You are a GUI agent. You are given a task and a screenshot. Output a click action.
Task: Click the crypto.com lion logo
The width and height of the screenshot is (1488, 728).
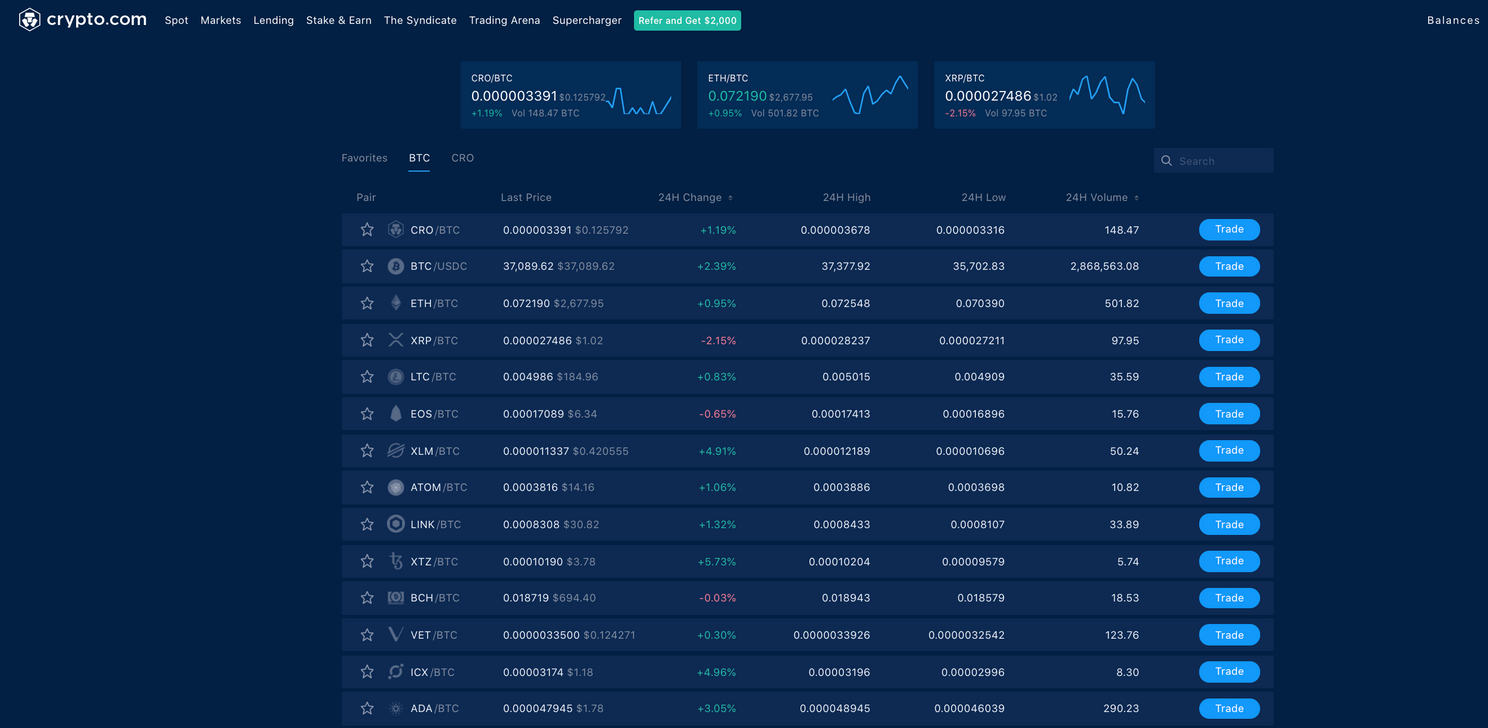pyautogui.click(x=30, y=20)
